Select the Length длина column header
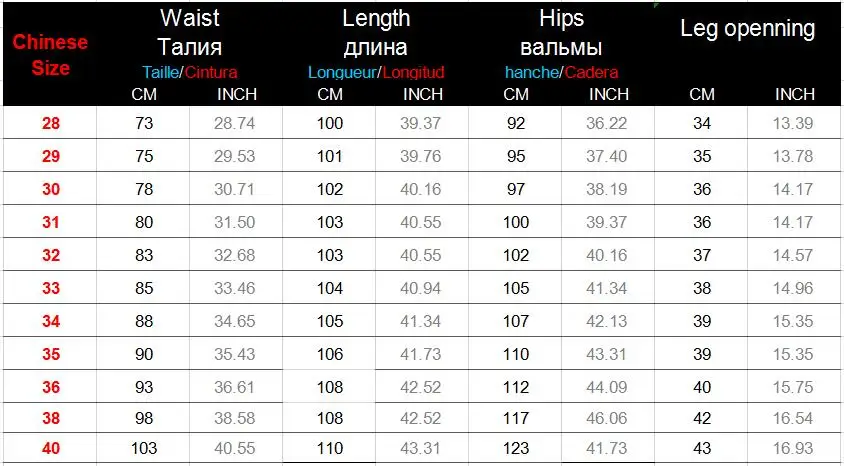844x466 pixels. pos(376,32)
